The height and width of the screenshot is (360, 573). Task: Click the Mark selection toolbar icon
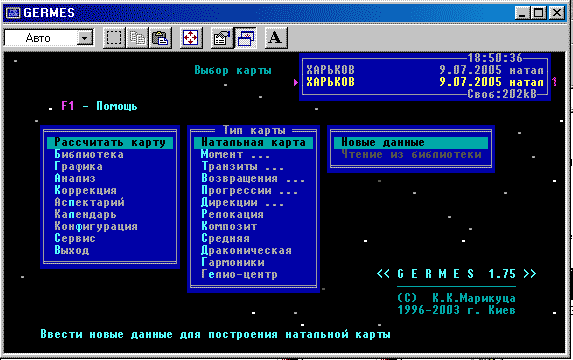pyautogui.click(x=114, y=38)
